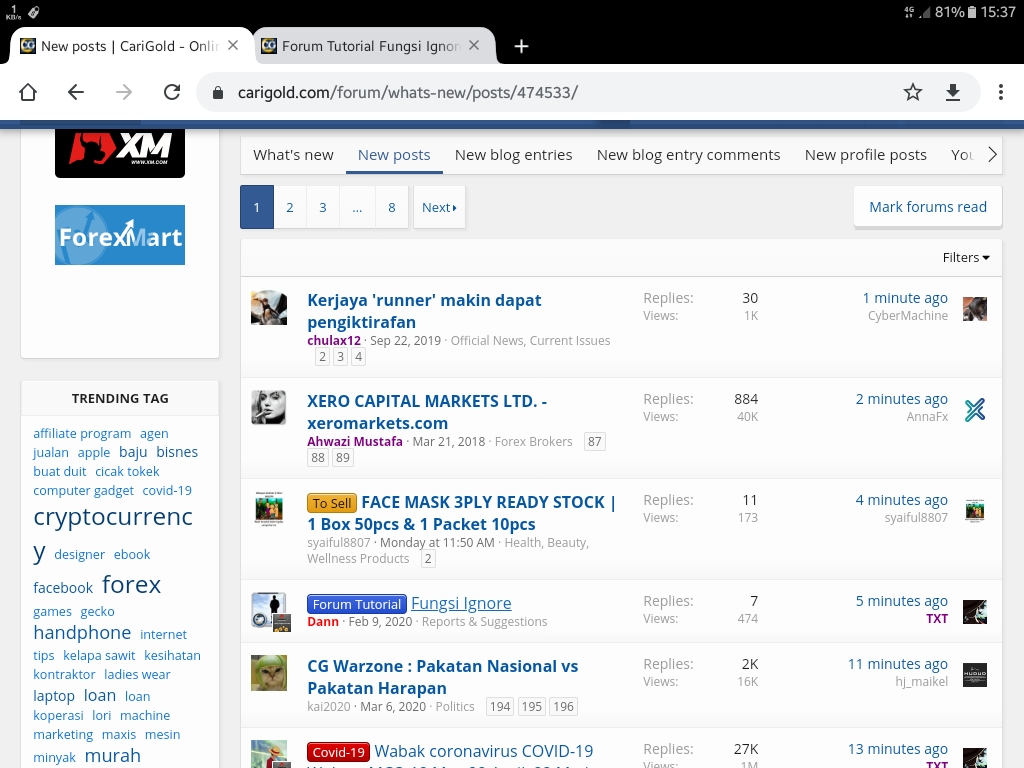Select the forex trending tag
1024x768 pixels.
(131, 584)
